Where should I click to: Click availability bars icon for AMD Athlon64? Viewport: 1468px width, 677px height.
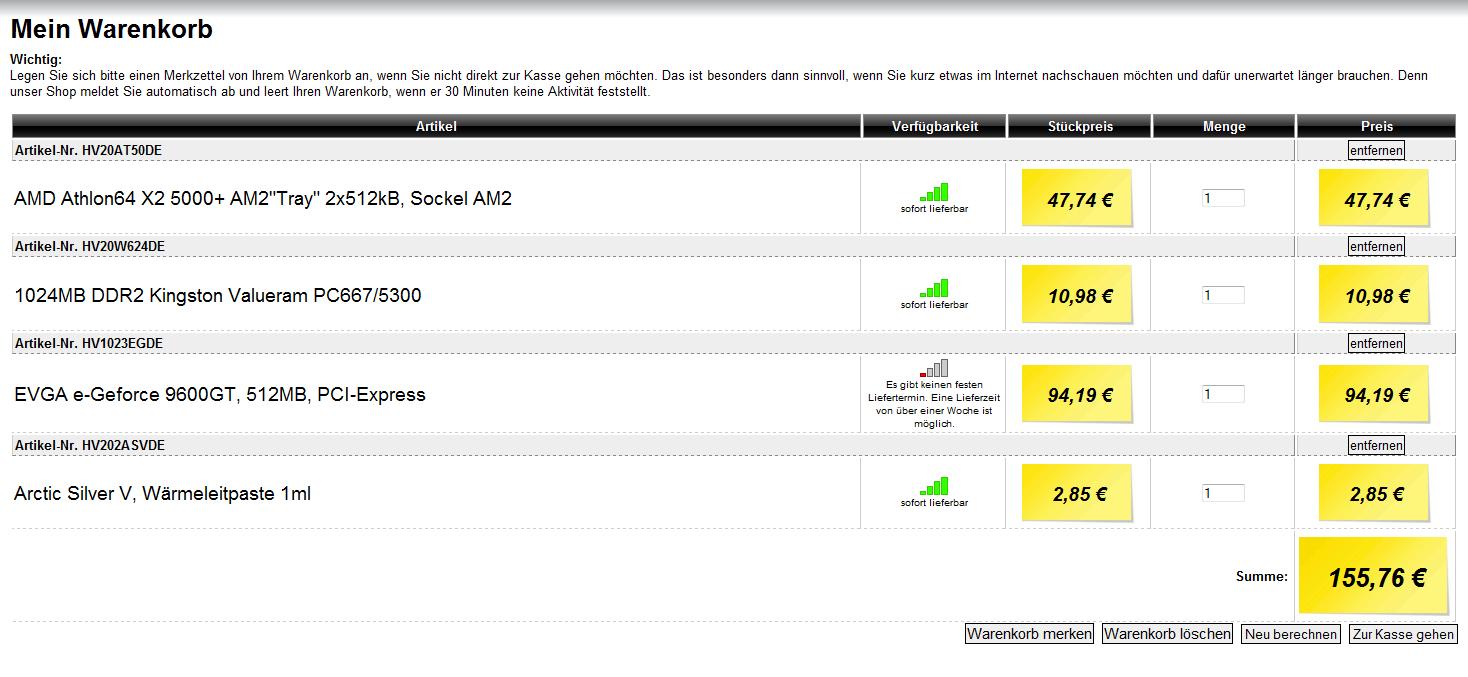[x=934, y=192]
